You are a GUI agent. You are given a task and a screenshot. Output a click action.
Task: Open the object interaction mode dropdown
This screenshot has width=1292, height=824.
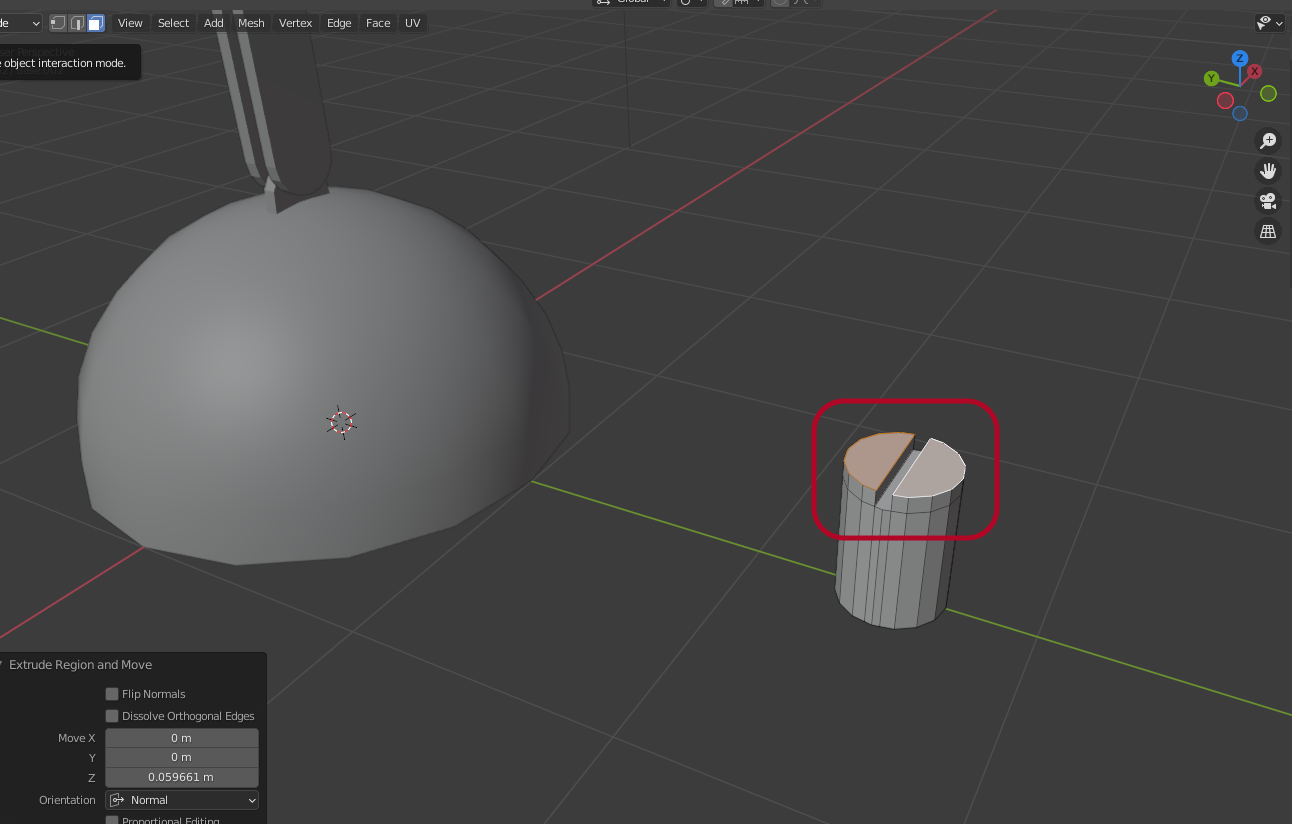click(21, 23)
